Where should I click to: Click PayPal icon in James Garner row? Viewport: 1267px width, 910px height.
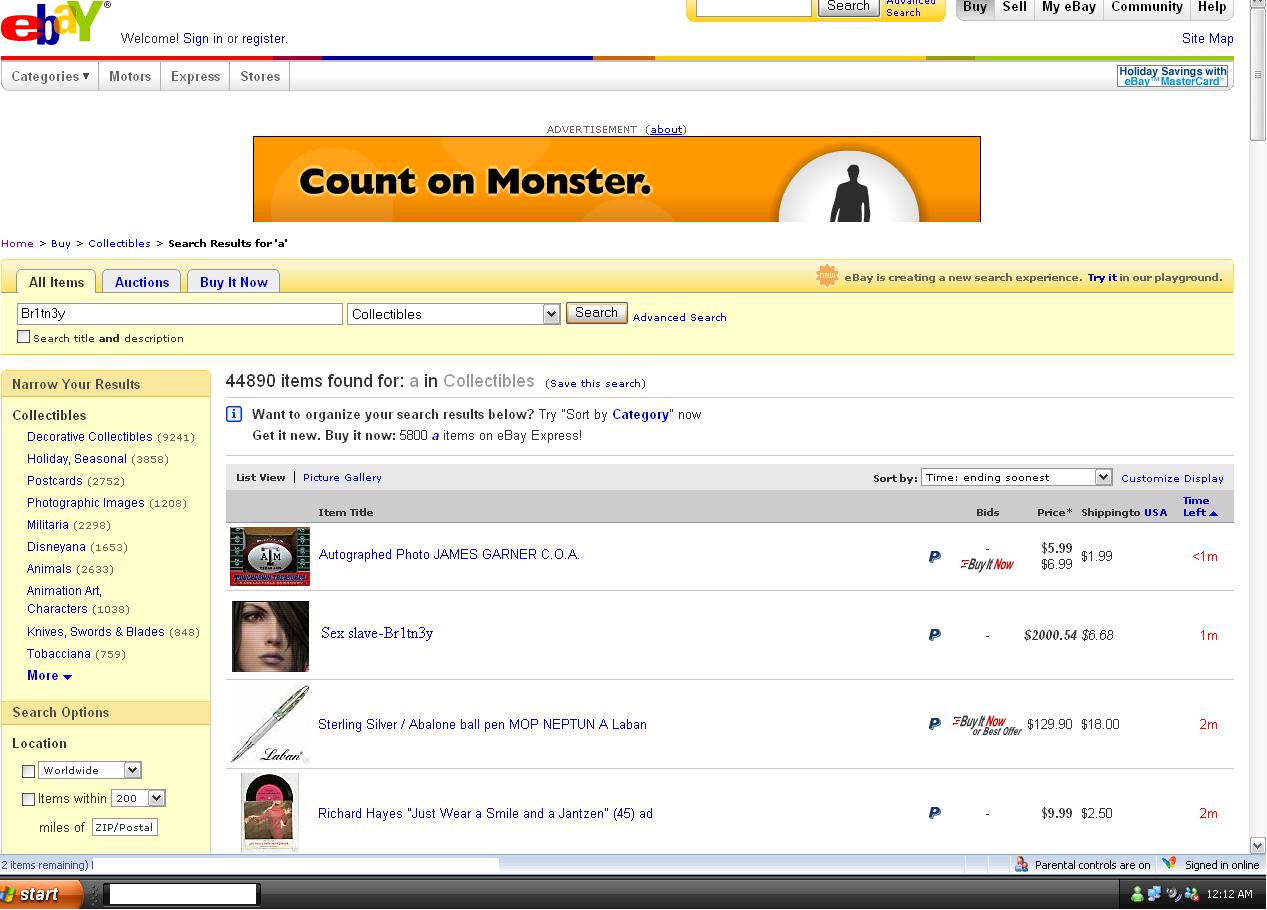(x=934, y=556)
